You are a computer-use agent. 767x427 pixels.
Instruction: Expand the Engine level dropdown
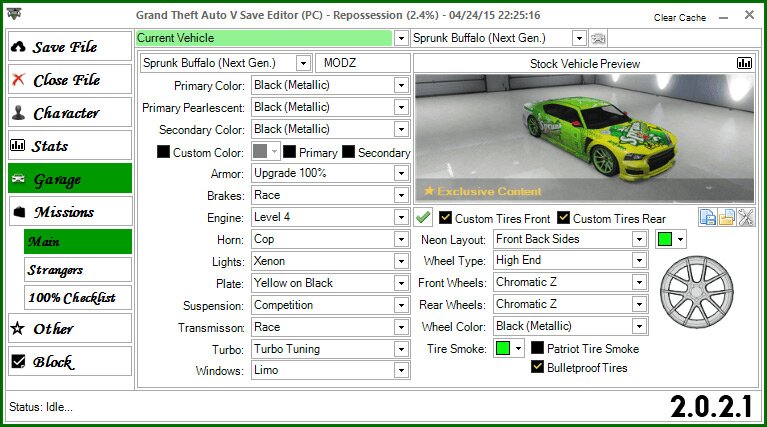point(401,217)
